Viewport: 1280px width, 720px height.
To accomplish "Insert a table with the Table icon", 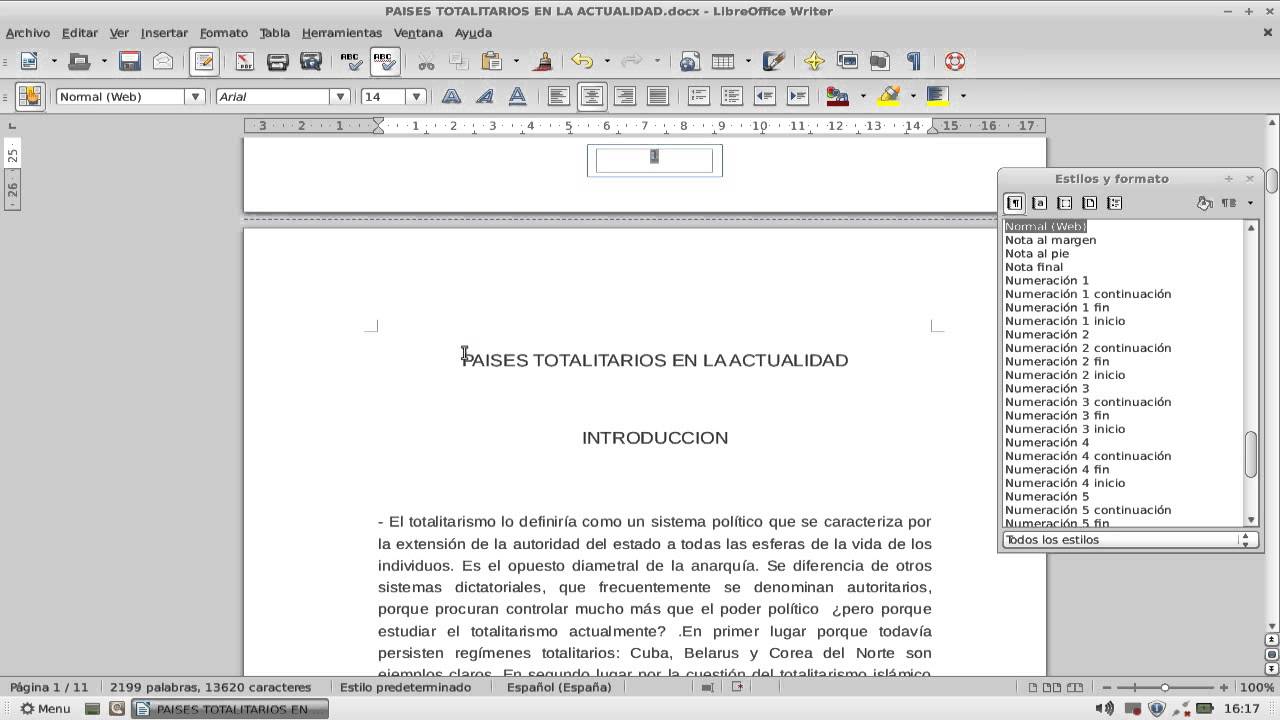I will (722, 61).
